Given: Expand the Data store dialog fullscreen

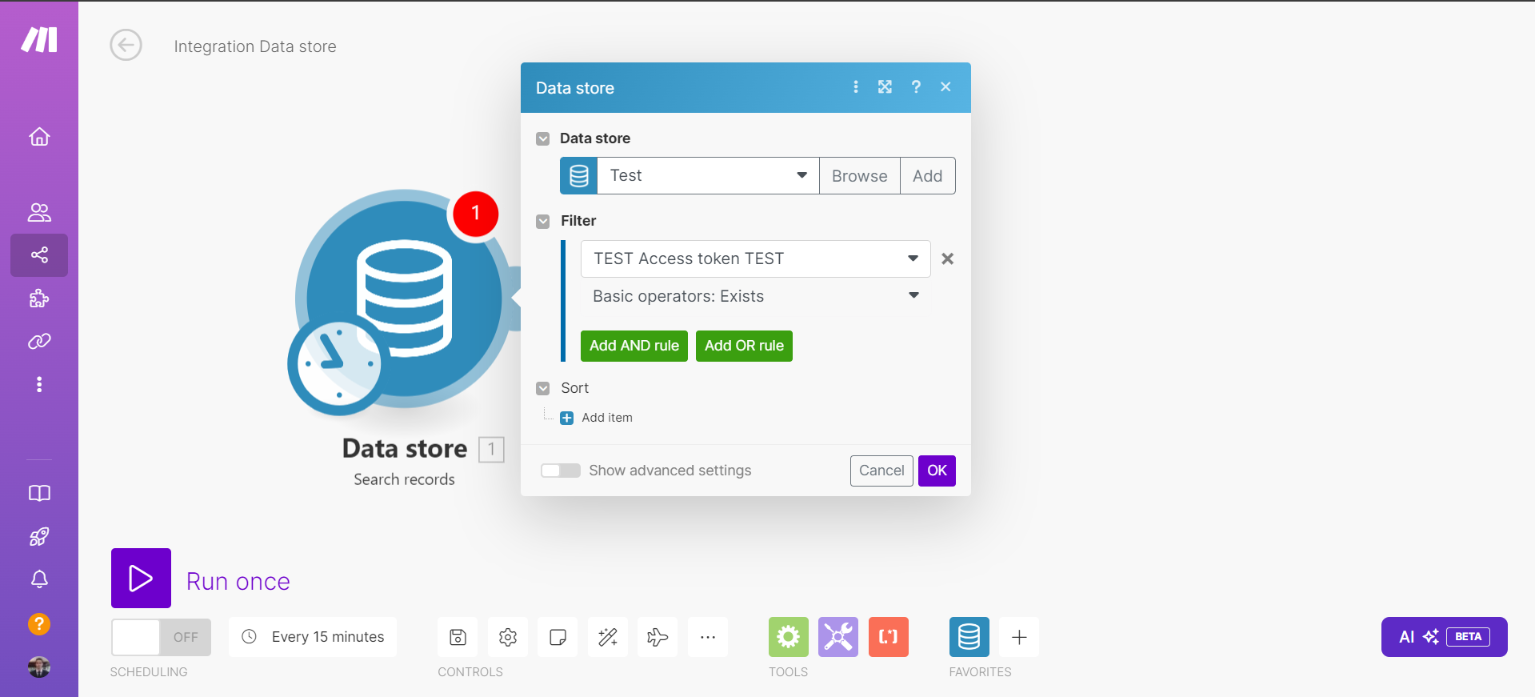Looking at the screenshot, I should (x=885, y=87).
